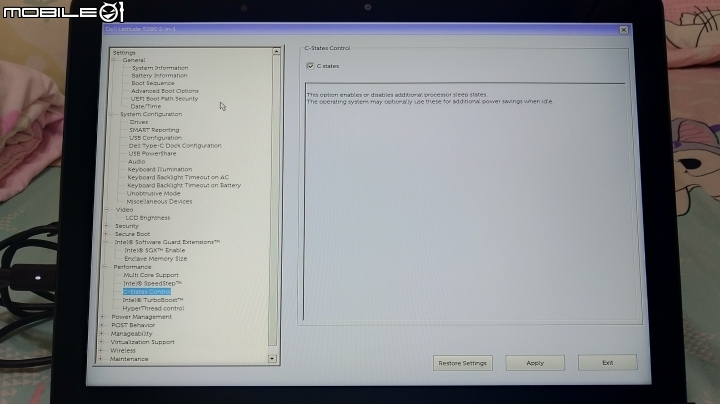This screenshot has width=720, height=404.
Task: Expand the POST Behavior node
Action: click(x=102, y=325)
